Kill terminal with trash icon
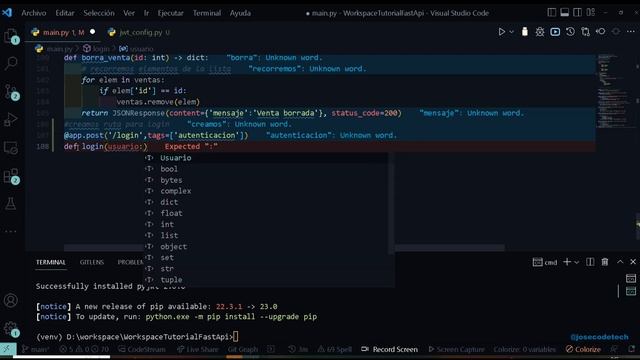The width and height of the screenshot is (640, 360). click(605, 262)
